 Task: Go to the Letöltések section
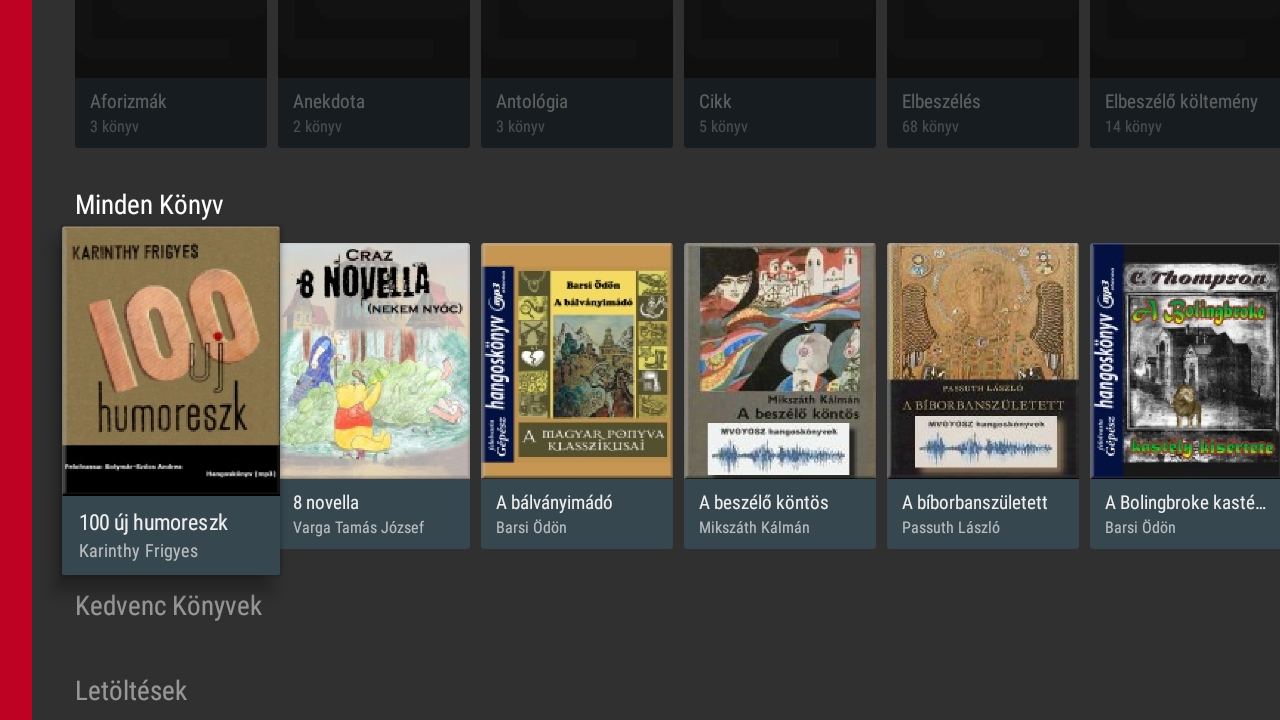click(x=131, y=691)
